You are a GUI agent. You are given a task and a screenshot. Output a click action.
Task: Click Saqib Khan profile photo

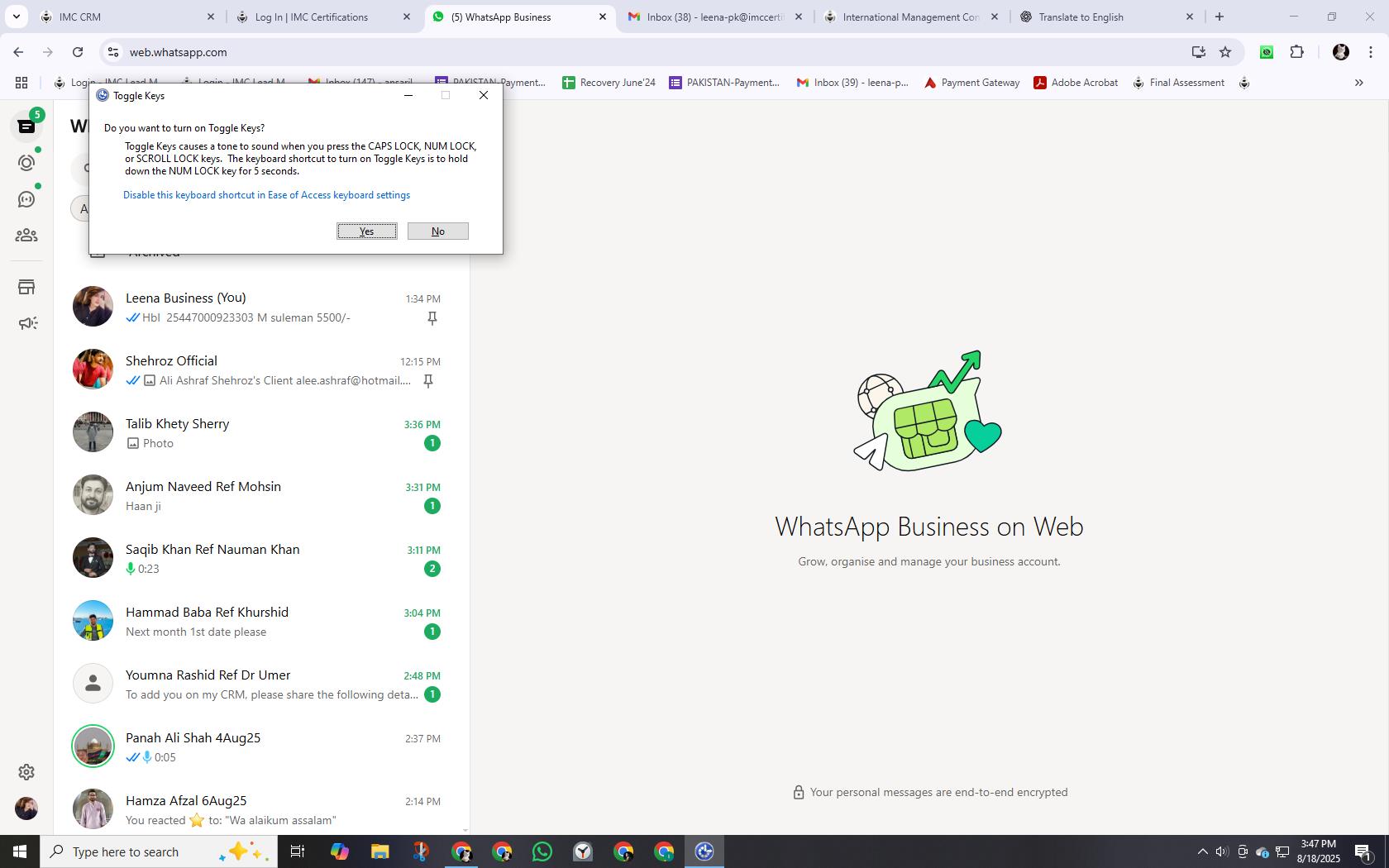click(x=93, y=558)
